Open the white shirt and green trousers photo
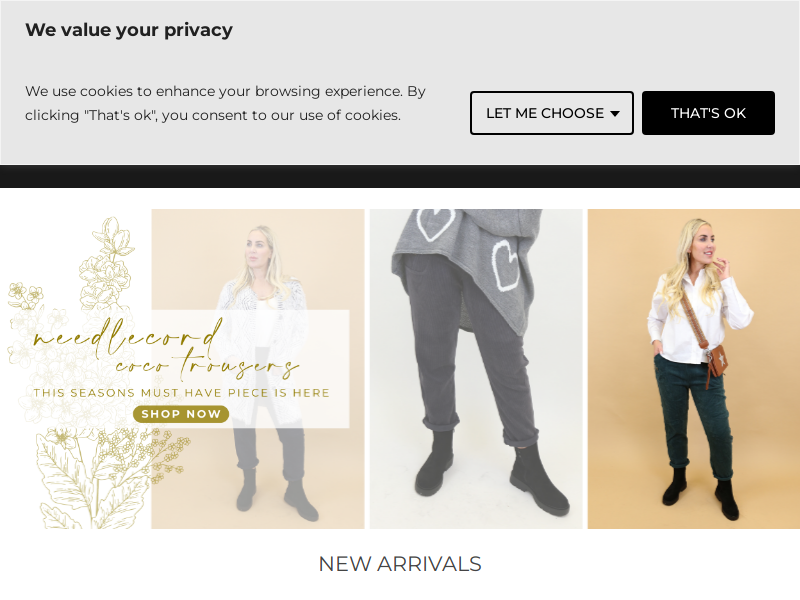The height and width of the screenshot is (600, 800). tap(694, 369)
